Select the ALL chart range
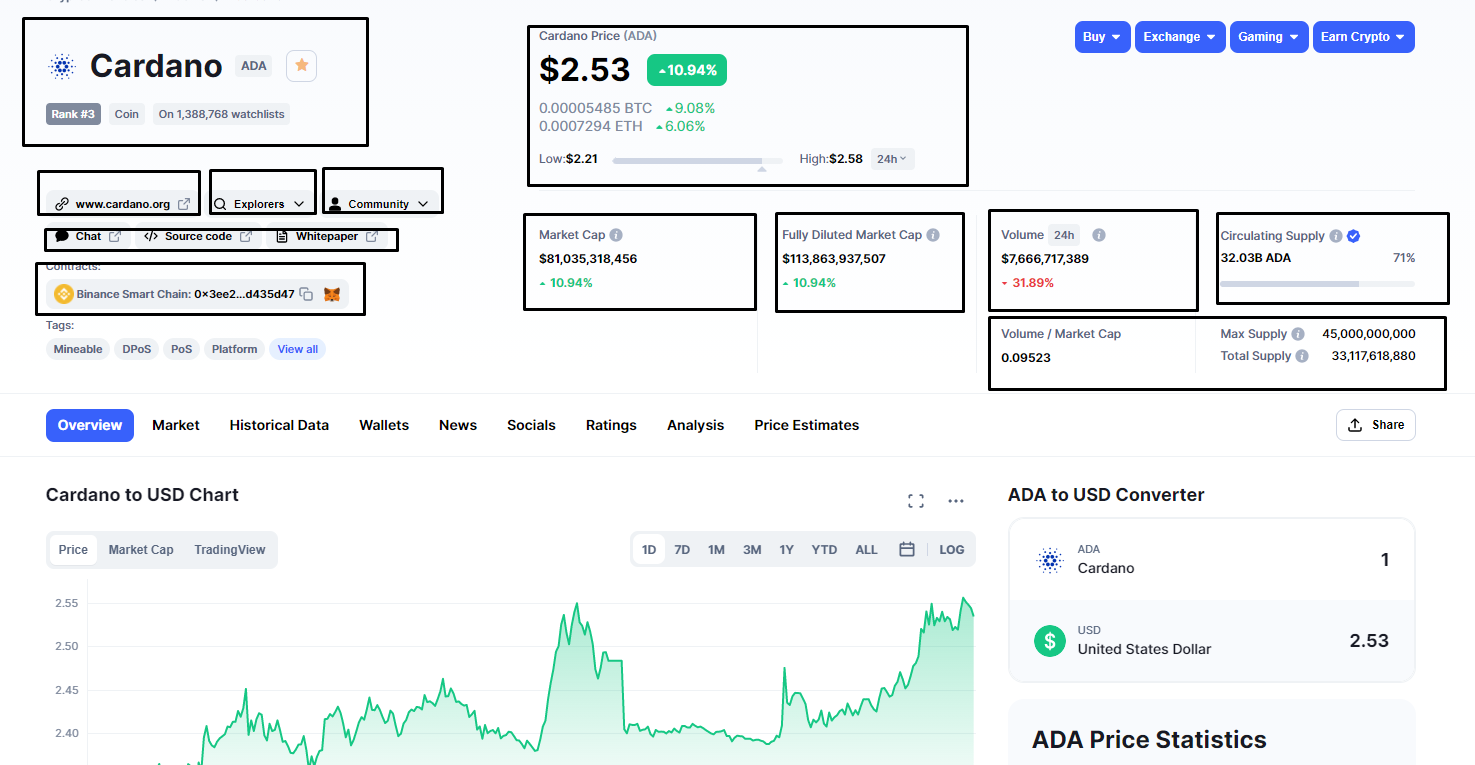 (x=866, y=549)
